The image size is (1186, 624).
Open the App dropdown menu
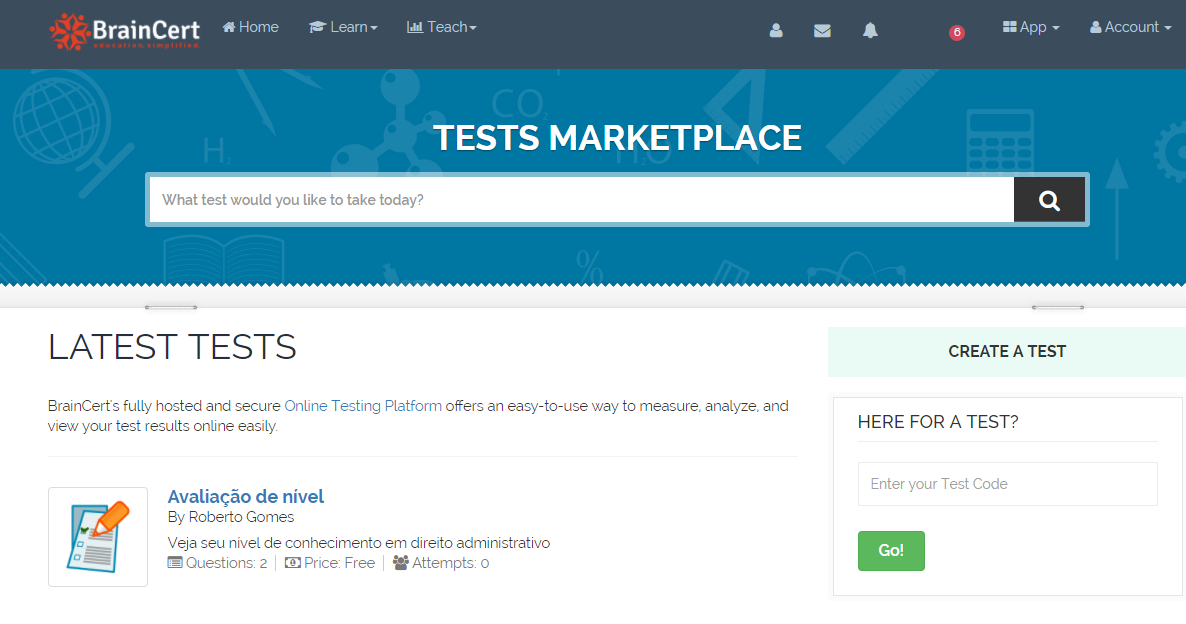pyautogui.click(x=1031, y=28)
